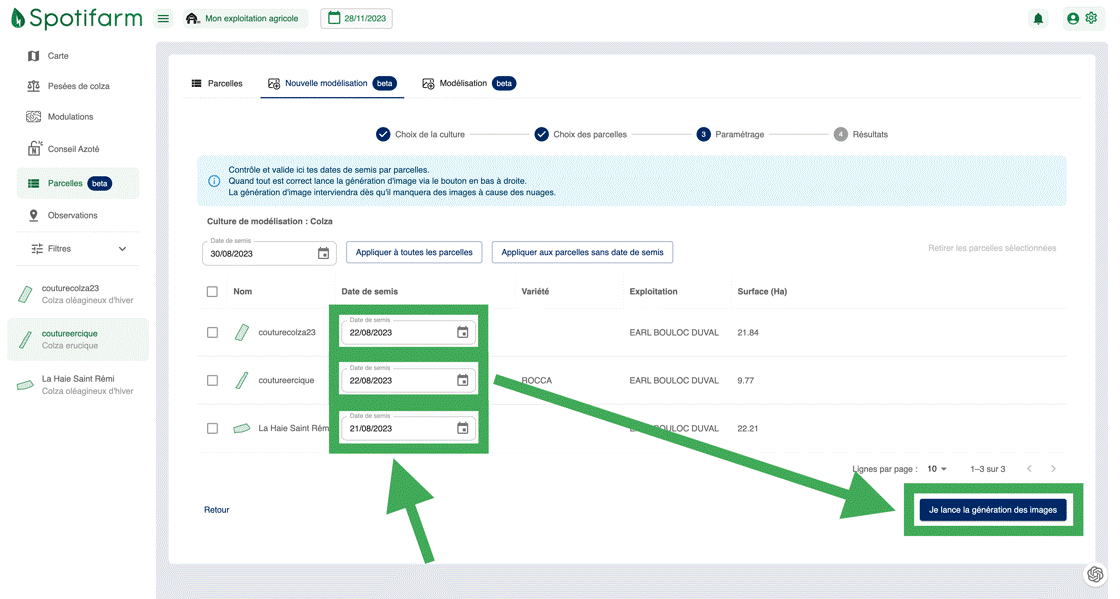
Task: Click the notifications bell icon
Action: point(1038,19)
